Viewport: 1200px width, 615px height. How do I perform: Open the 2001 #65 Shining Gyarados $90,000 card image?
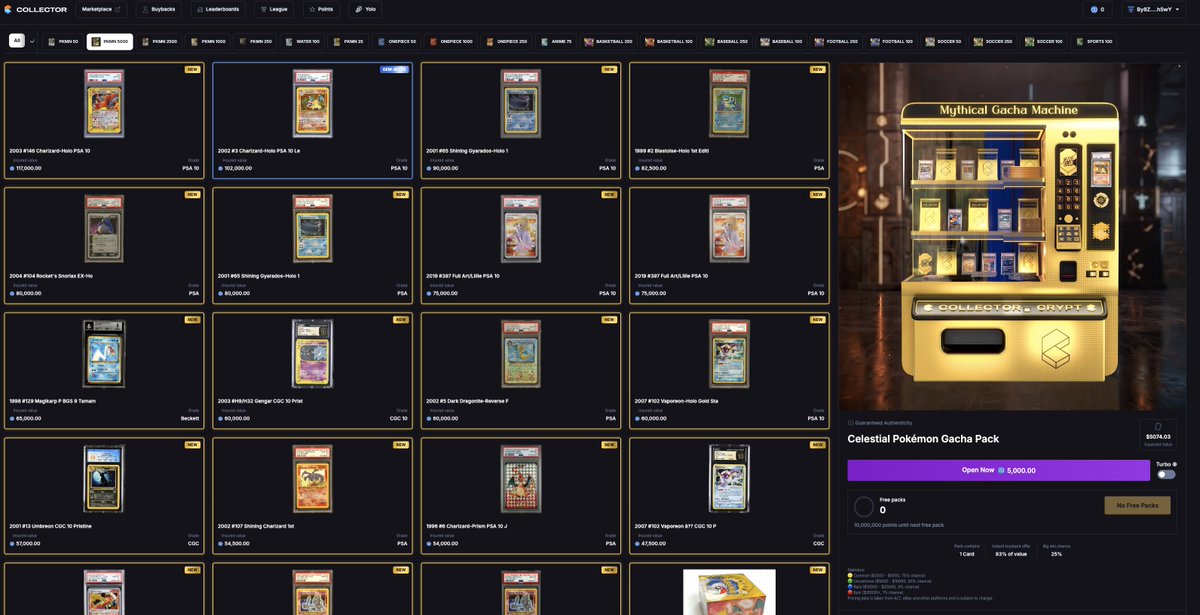520,103
